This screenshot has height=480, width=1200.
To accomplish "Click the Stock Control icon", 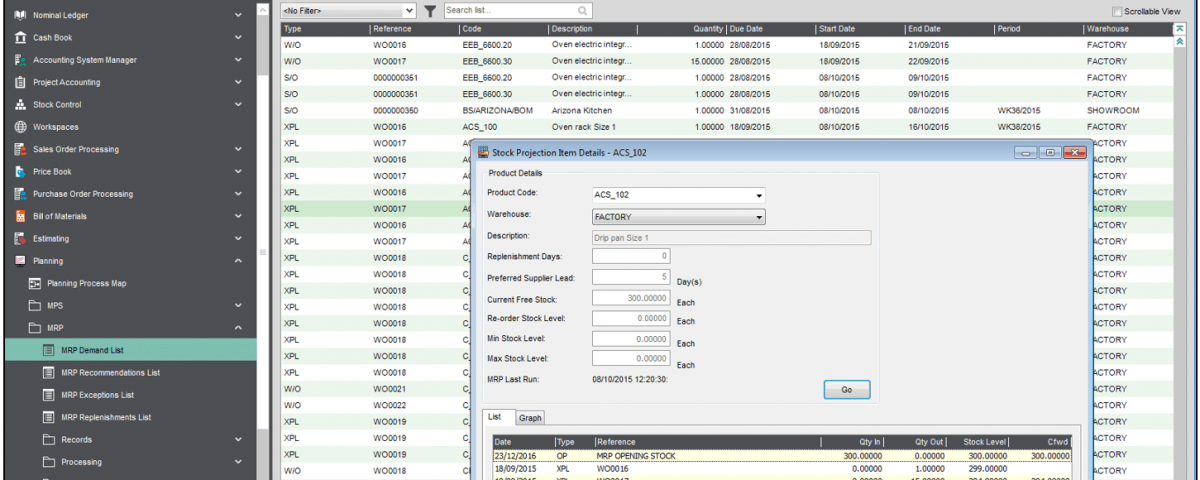I will (21, 104).
